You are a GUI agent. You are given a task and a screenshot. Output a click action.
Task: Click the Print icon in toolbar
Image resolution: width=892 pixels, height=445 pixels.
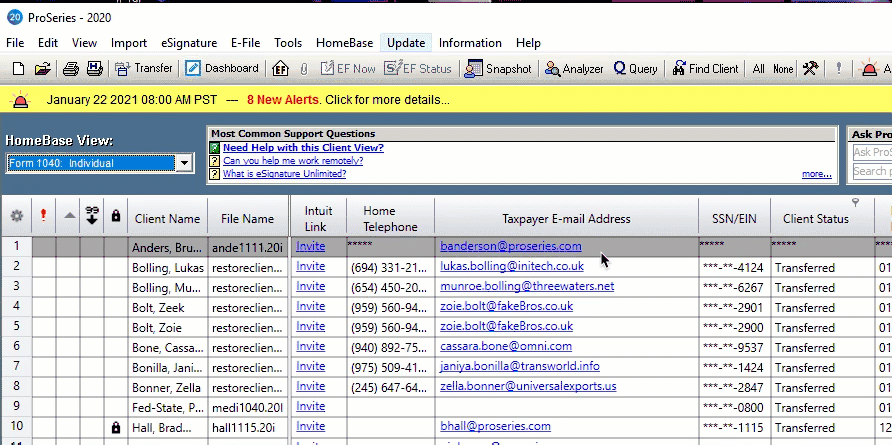(71, 69)
